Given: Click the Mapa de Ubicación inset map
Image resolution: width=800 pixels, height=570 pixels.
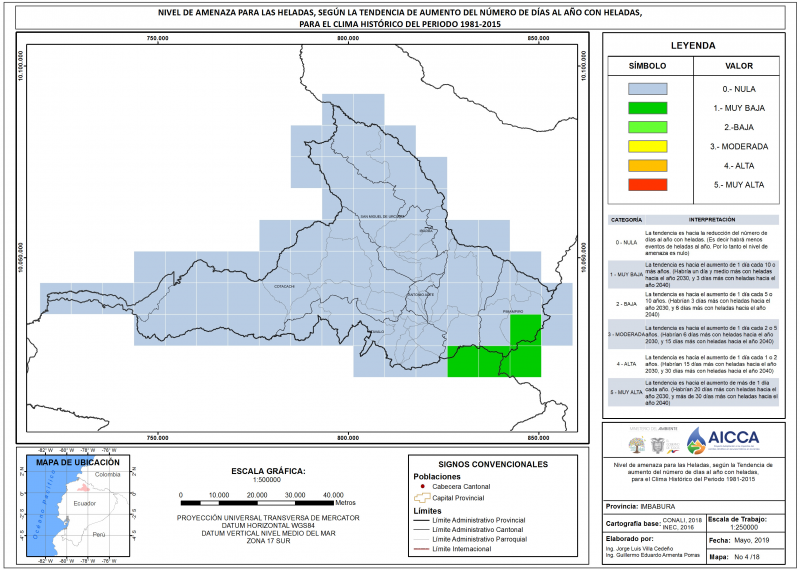Looking at the screenshot, I should (x=79, y=504).
